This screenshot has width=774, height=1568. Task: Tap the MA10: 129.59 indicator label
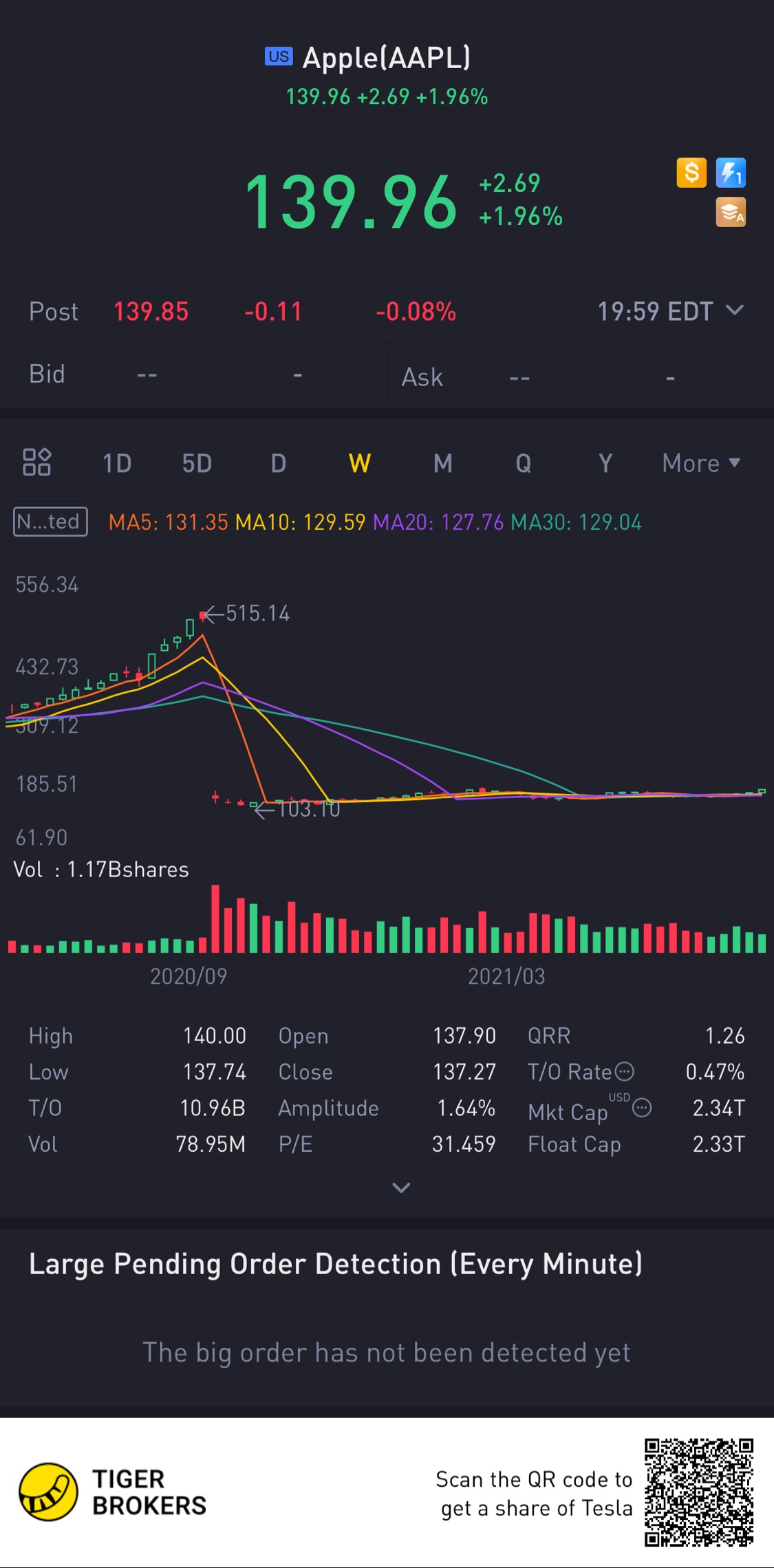(x=300, y=522)
